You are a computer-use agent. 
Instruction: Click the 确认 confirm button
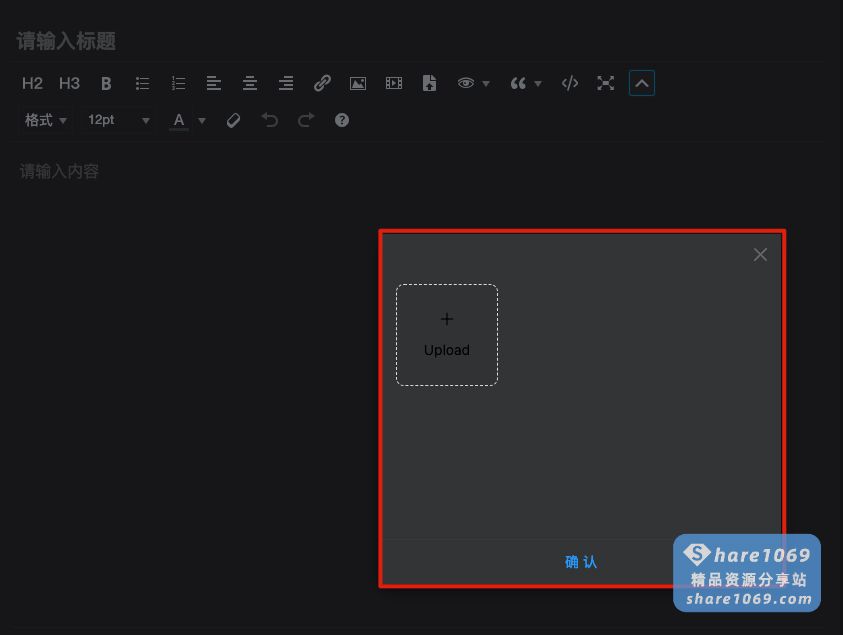coord(581,562)
